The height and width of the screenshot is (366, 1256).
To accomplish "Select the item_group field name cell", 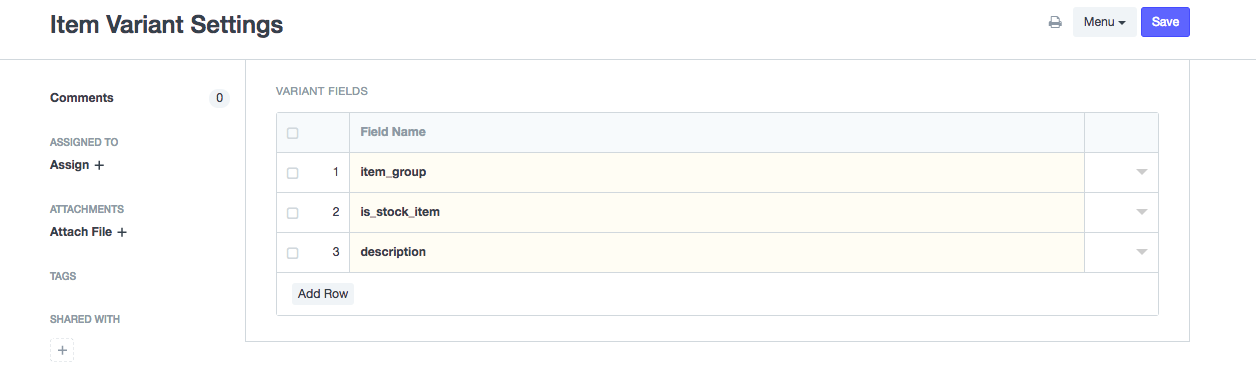I will click(x=717, y=172).
